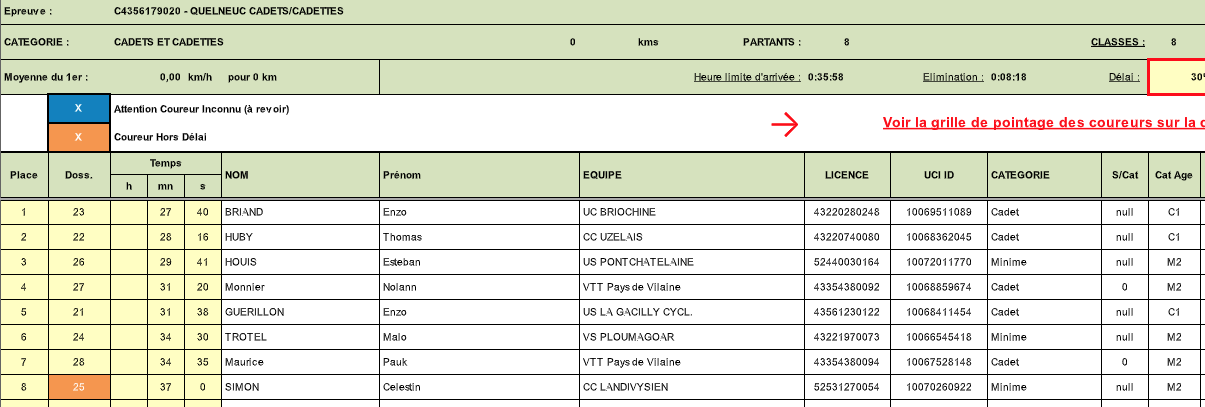1205x407 pixels.
Task: Select the blue 'Coureur Inconnu' X swatch
Action: (x=78, y=108)
